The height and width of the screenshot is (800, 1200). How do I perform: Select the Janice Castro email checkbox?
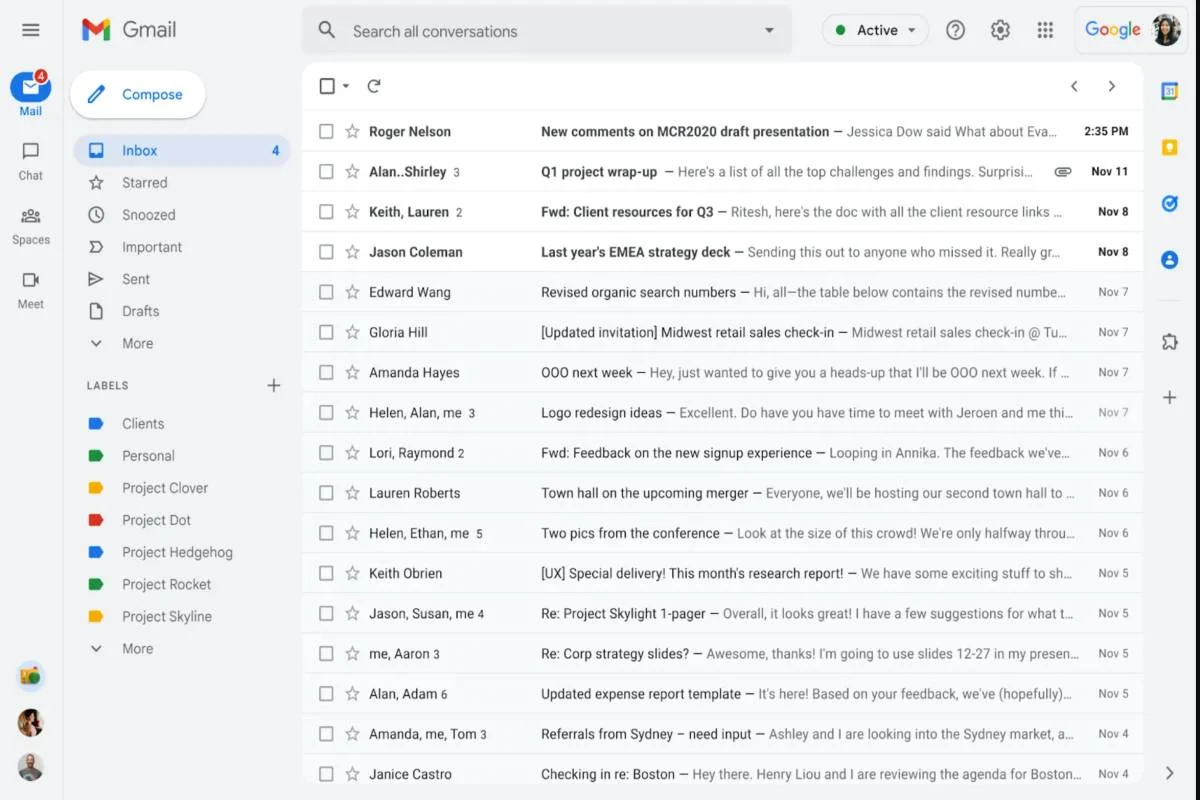326,774
